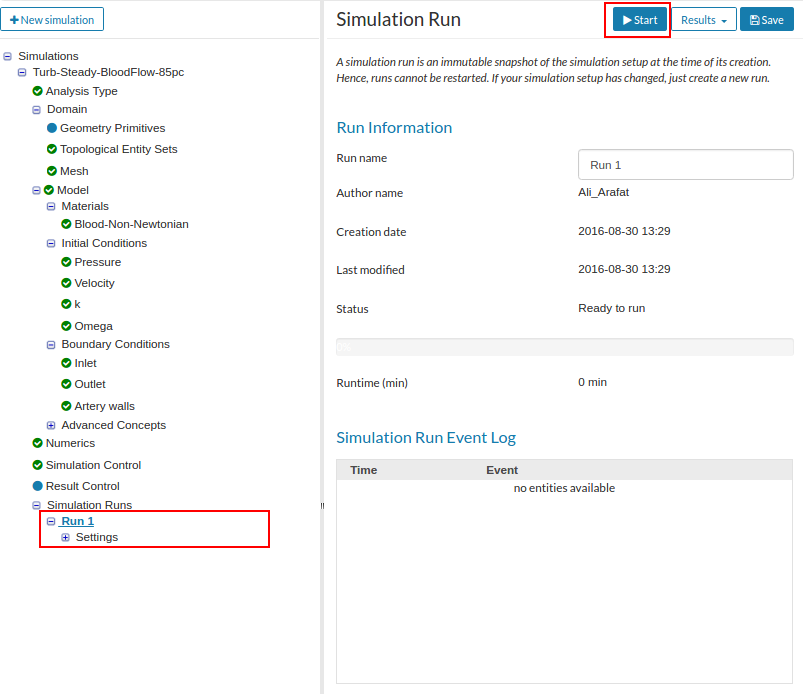The height and width of the screenshot is (694, 803).
Task: Click the Ready to run status text
Action: click(611, 308)
